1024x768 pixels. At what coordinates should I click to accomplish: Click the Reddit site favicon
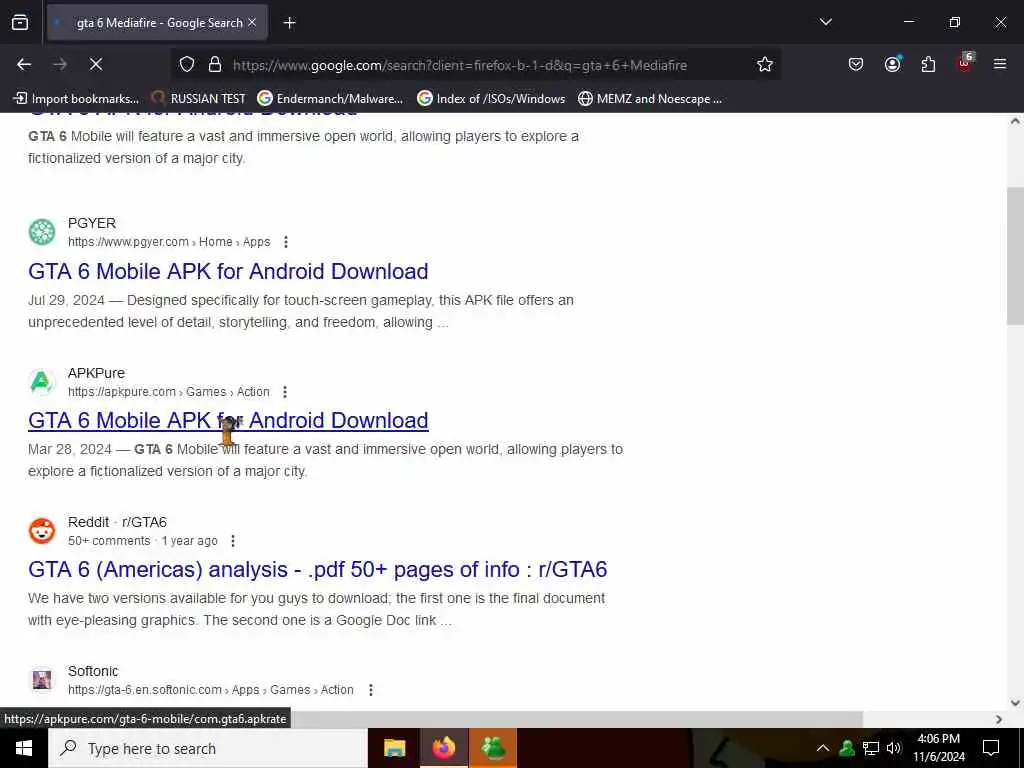coord(42,531)
